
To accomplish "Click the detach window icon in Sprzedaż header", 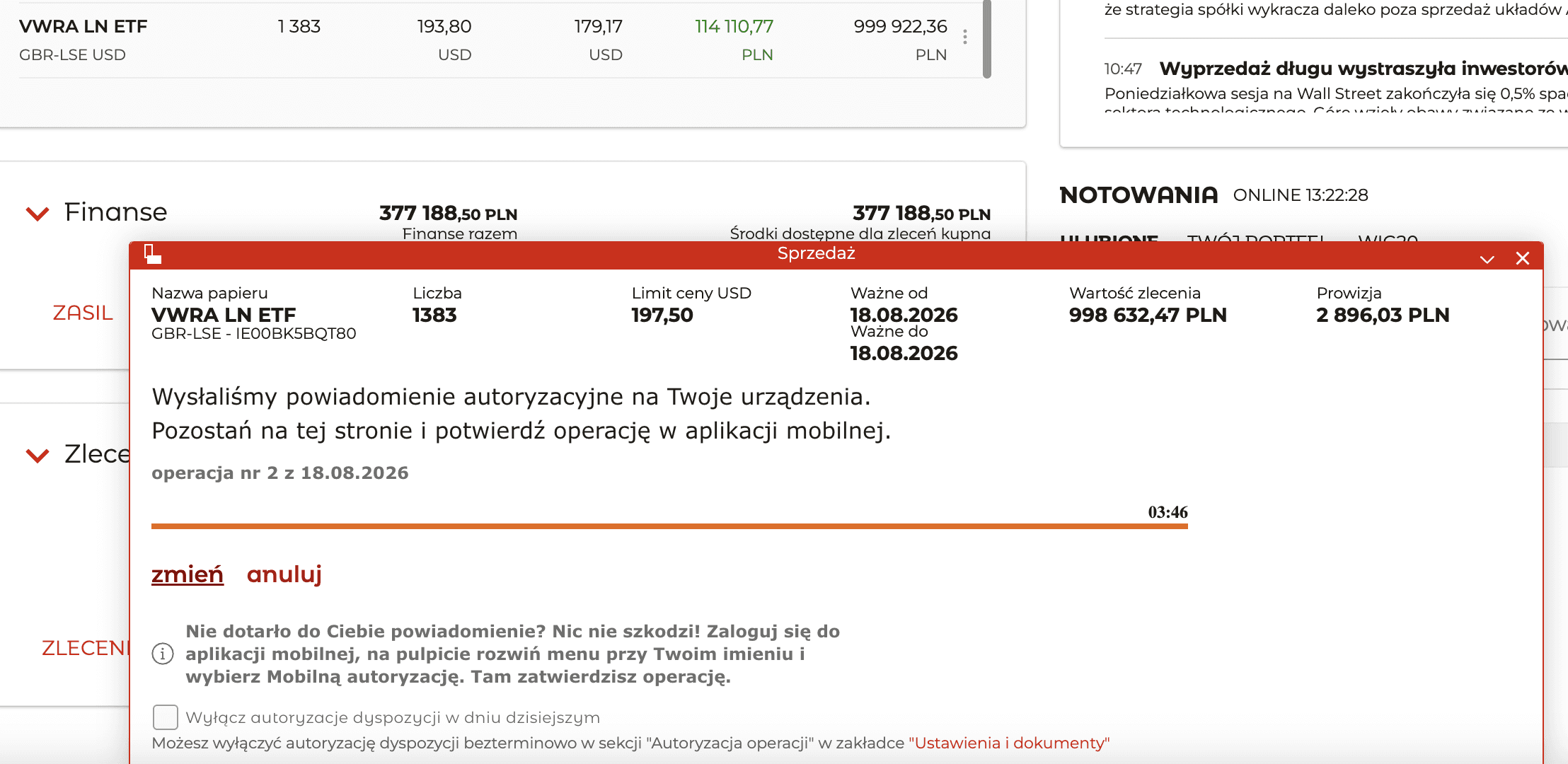I will 153,254.
